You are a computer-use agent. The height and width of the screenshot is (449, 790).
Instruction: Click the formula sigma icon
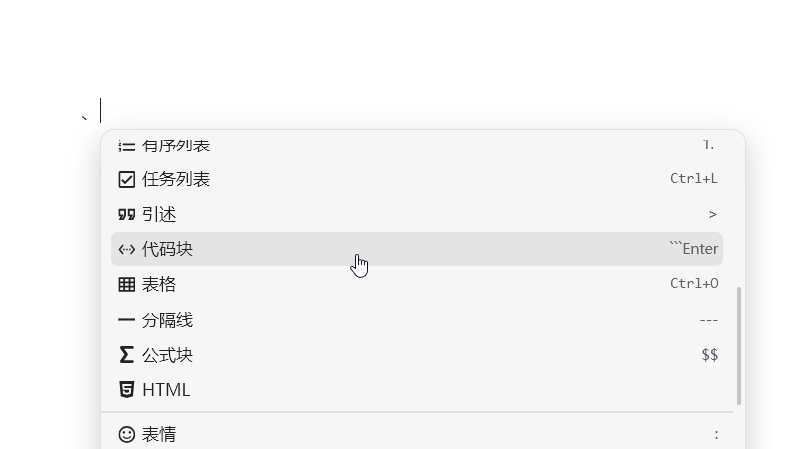[x=127, y=355]
